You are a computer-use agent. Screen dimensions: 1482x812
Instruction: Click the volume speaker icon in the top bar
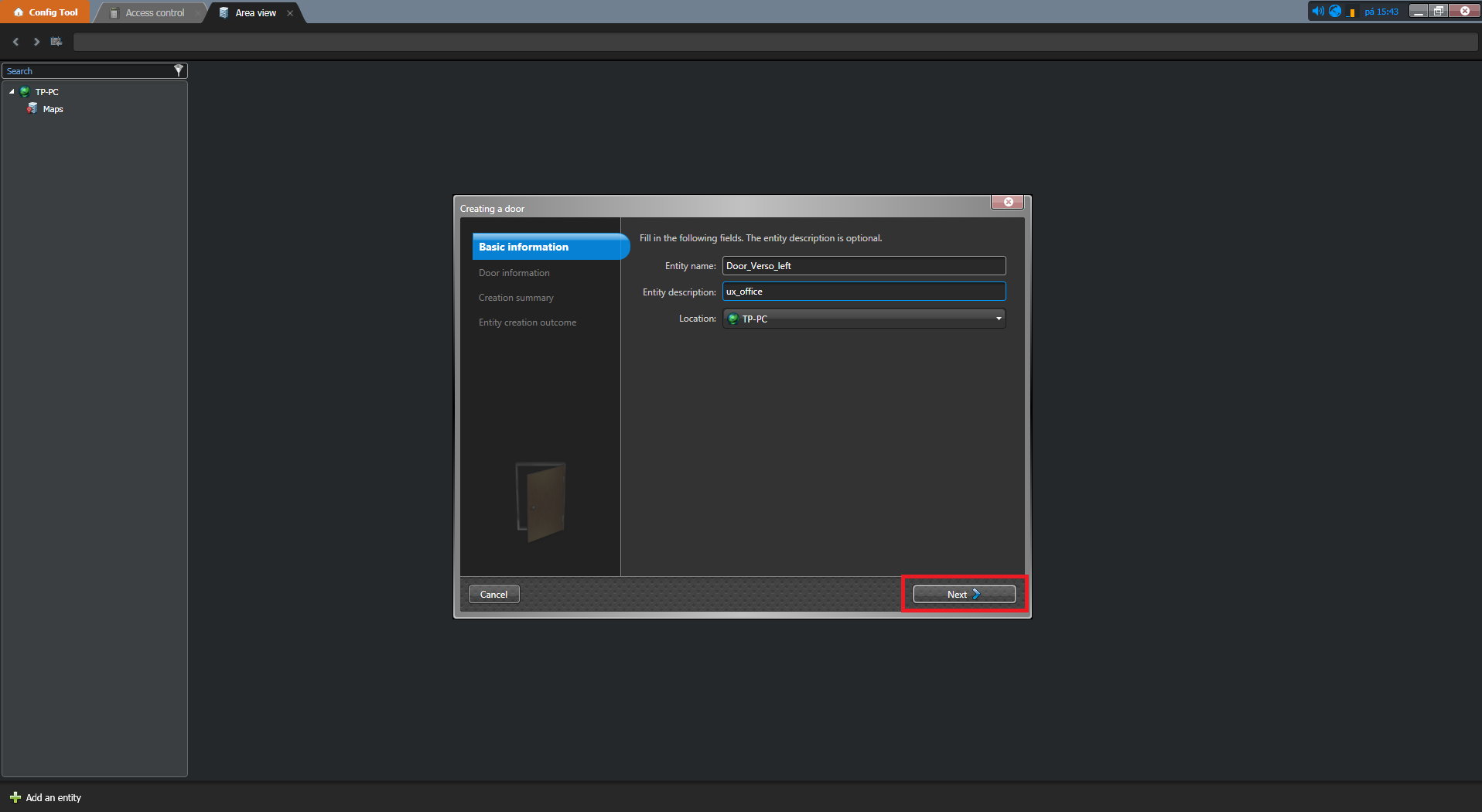click(1317, 11)
